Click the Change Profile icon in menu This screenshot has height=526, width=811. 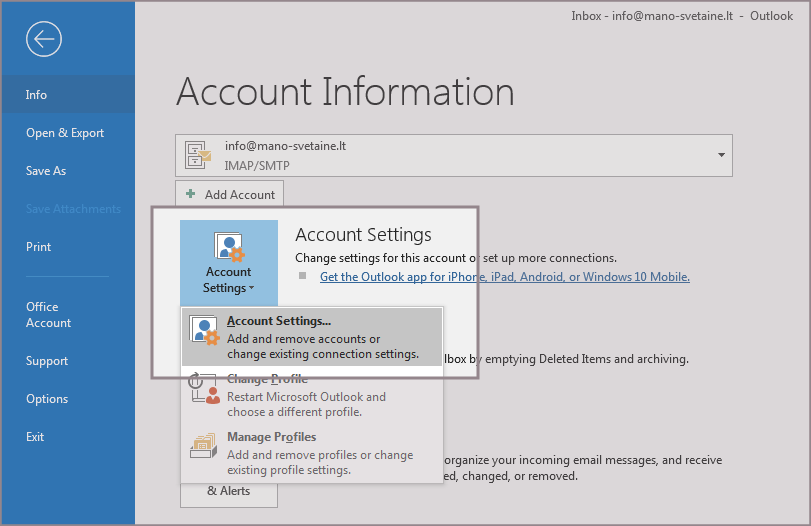204,388
